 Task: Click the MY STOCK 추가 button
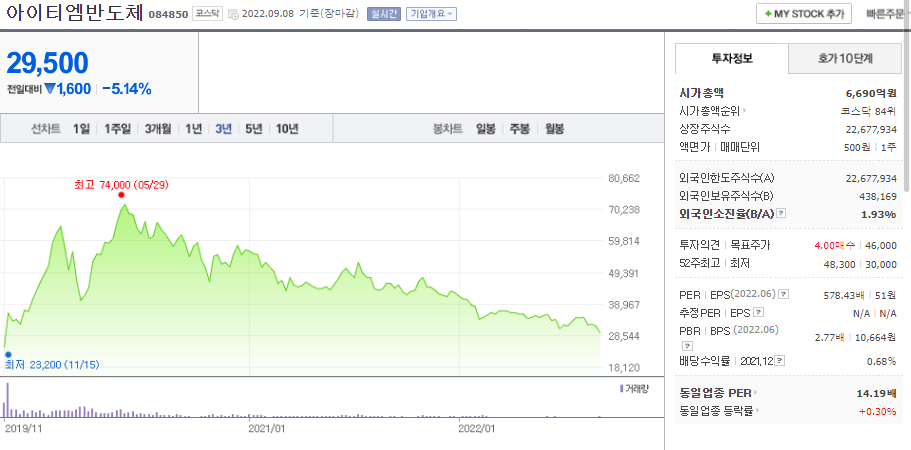click(x=804, y=14)
